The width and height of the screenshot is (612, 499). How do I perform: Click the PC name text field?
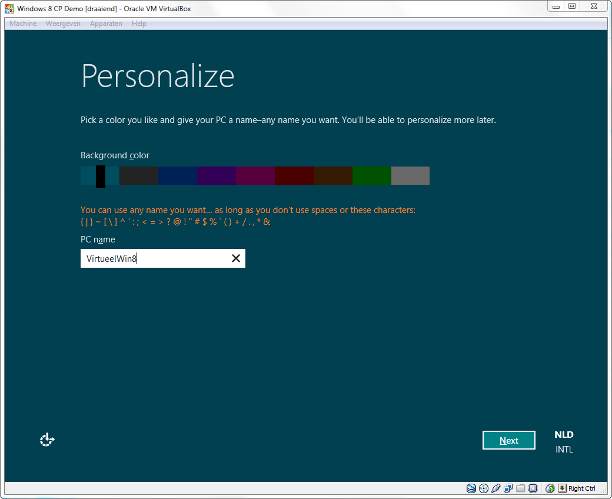coord(163,258)
